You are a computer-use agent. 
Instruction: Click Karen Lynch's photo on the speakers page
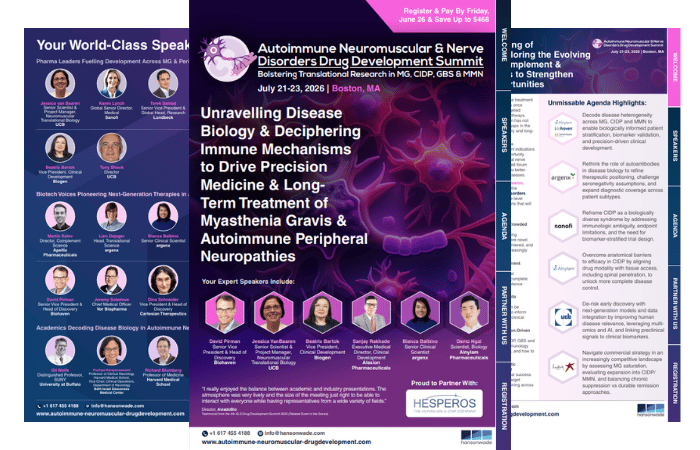coord(112,83)
